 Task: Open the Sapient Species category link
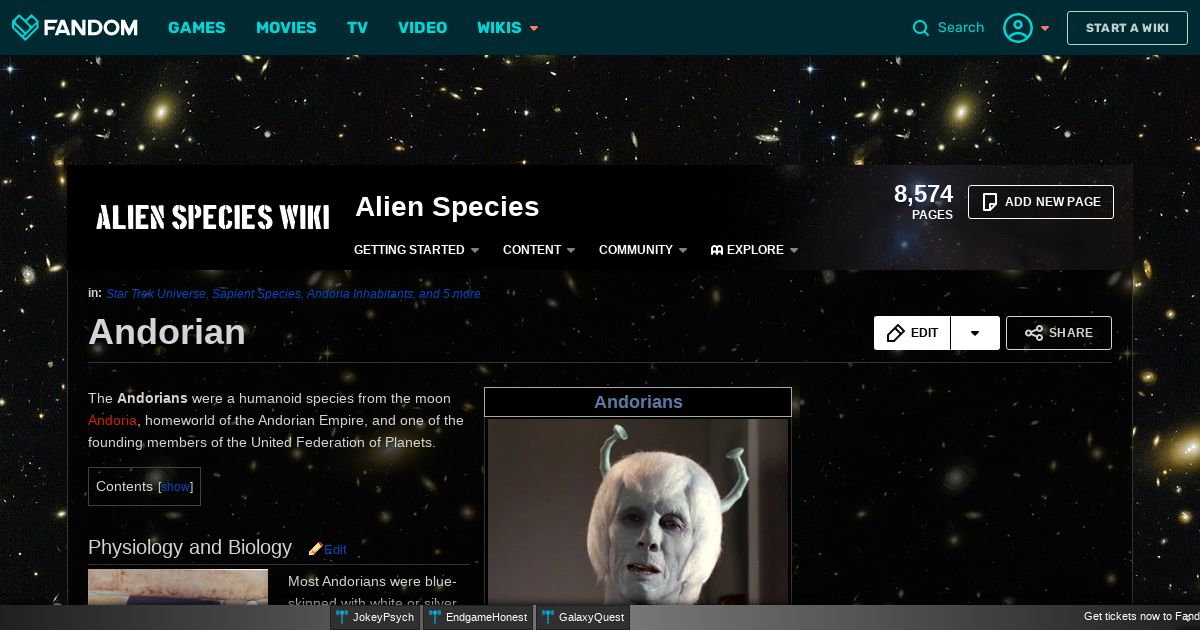coord(256,294)
